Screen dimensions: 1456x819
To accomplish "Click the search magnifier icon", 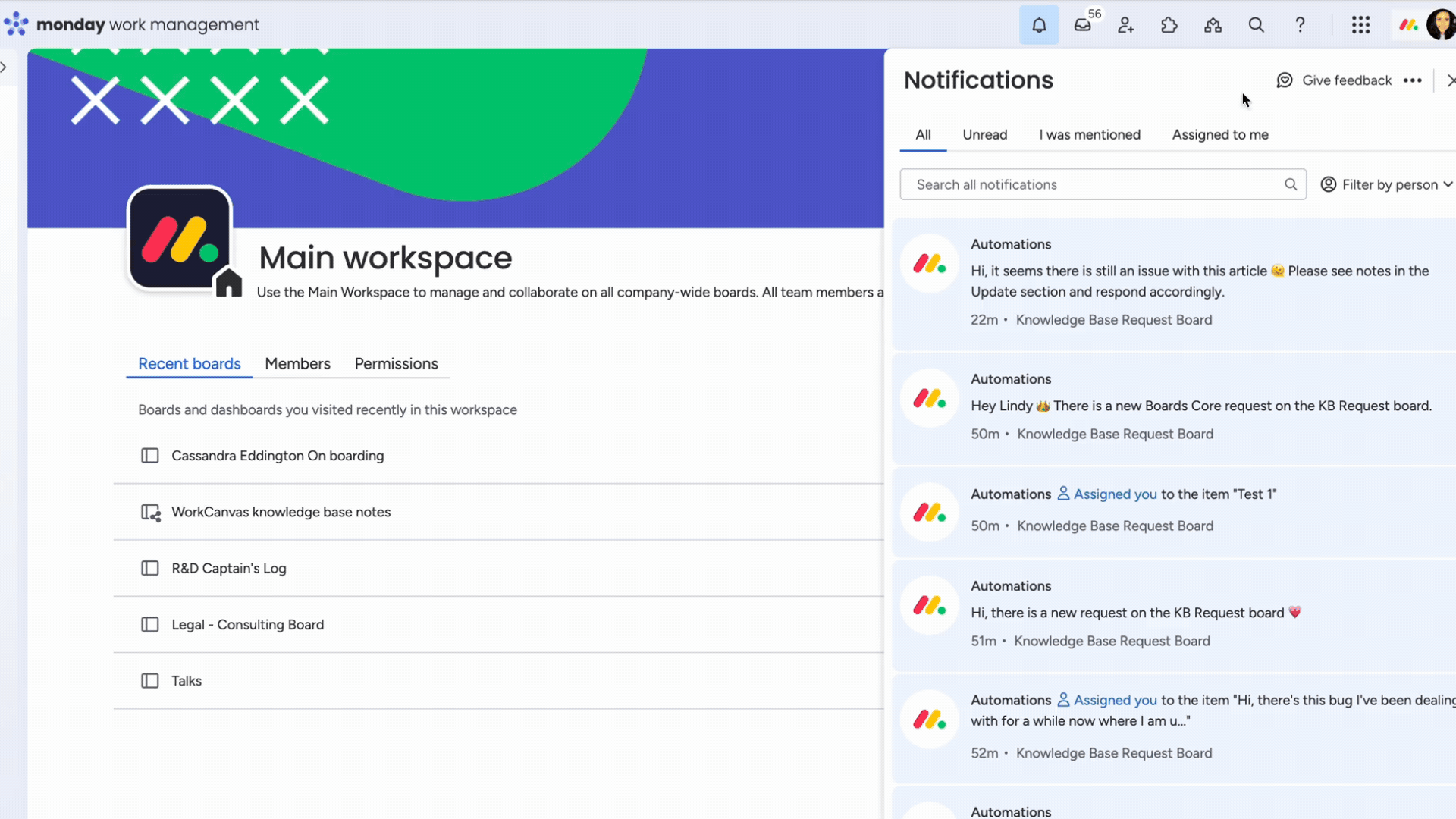I will (x=1257, y=24).
